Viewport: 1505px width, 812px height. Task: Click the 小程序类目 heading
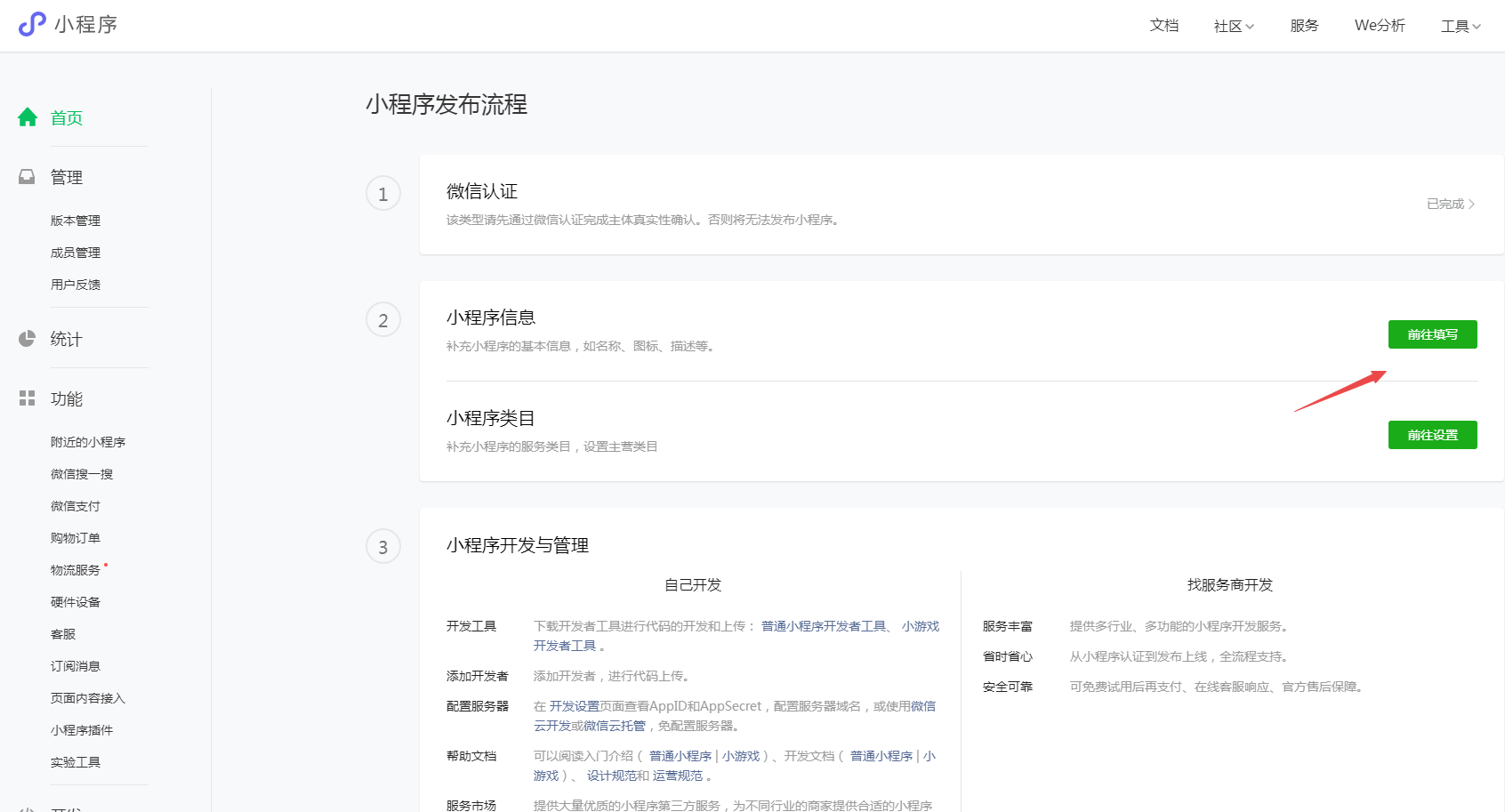(x=491, y=418)
